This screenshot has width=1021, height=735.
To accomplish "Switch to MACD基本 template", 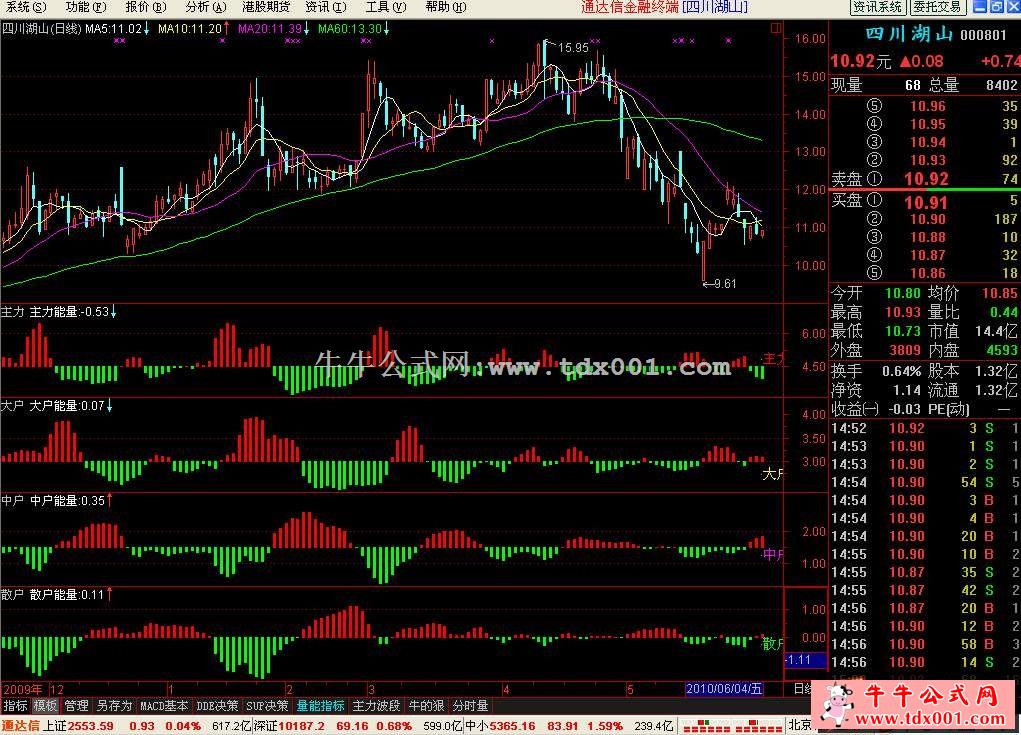I will point(164,706).
